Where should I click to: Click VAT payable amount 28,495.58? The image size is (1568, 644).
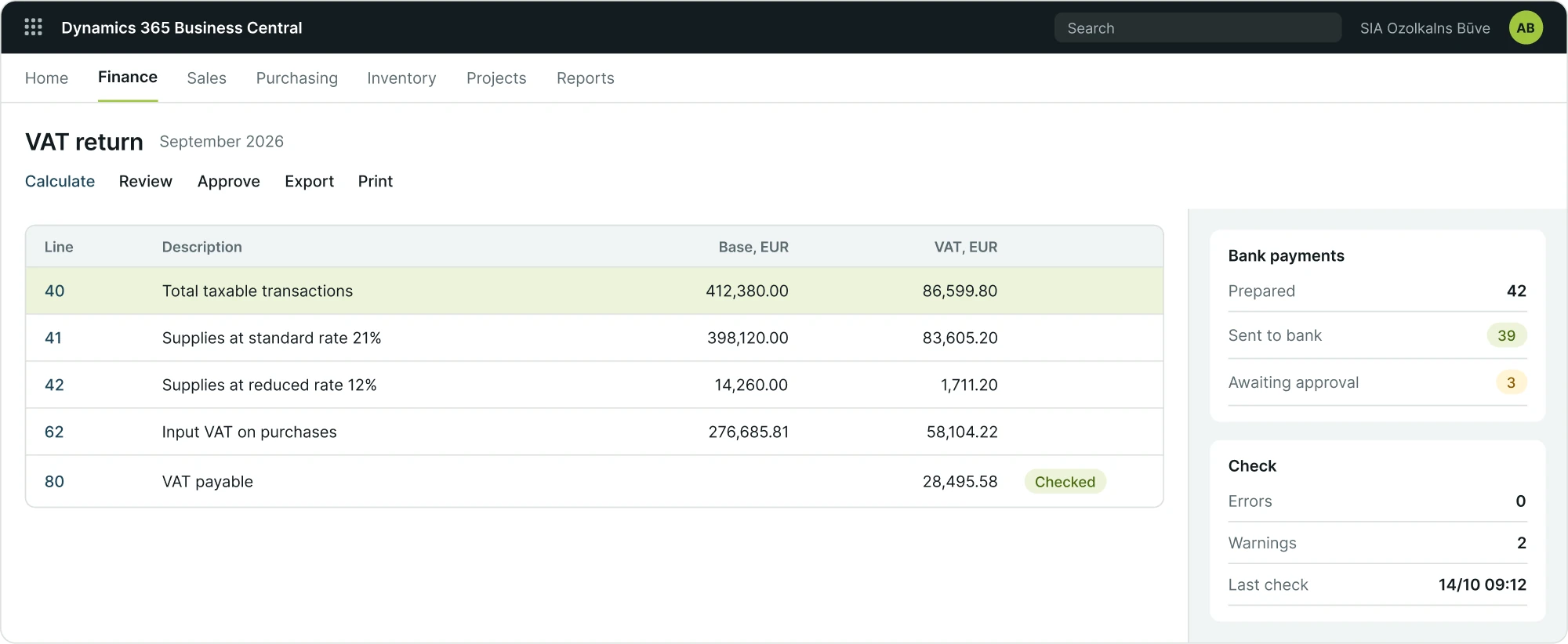click(x=960, y=481)
